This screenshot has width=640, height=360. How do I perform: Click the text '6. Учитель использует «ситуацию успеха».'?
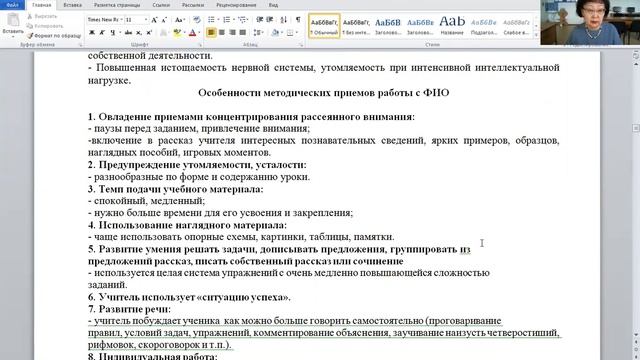pos(189,297)
